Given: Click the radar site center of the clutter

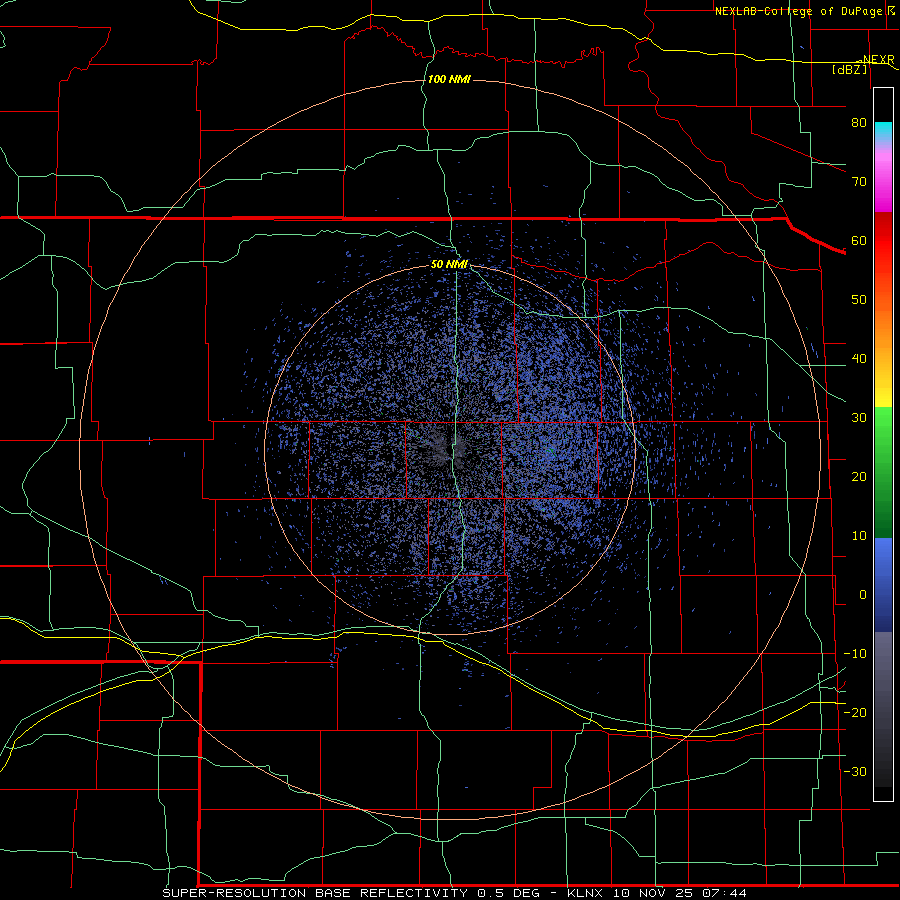Looking at the screenshot, I should tap(450, 448).
